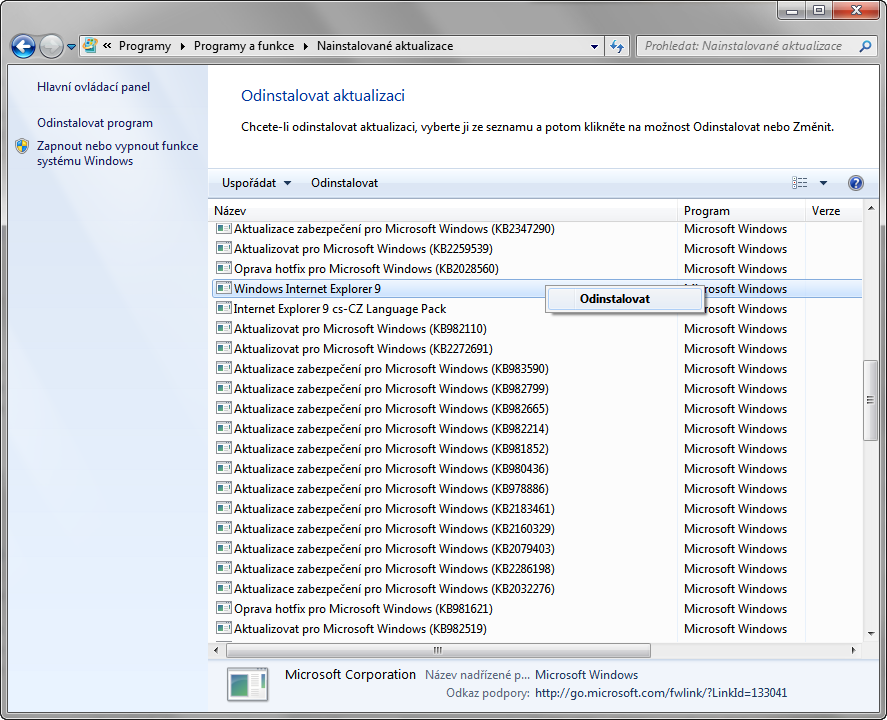The width and height of the screenshot is (887, 720).
Task: Select Oprava hotfix (KB2028560) row
Action: click(x=537, y=269)
